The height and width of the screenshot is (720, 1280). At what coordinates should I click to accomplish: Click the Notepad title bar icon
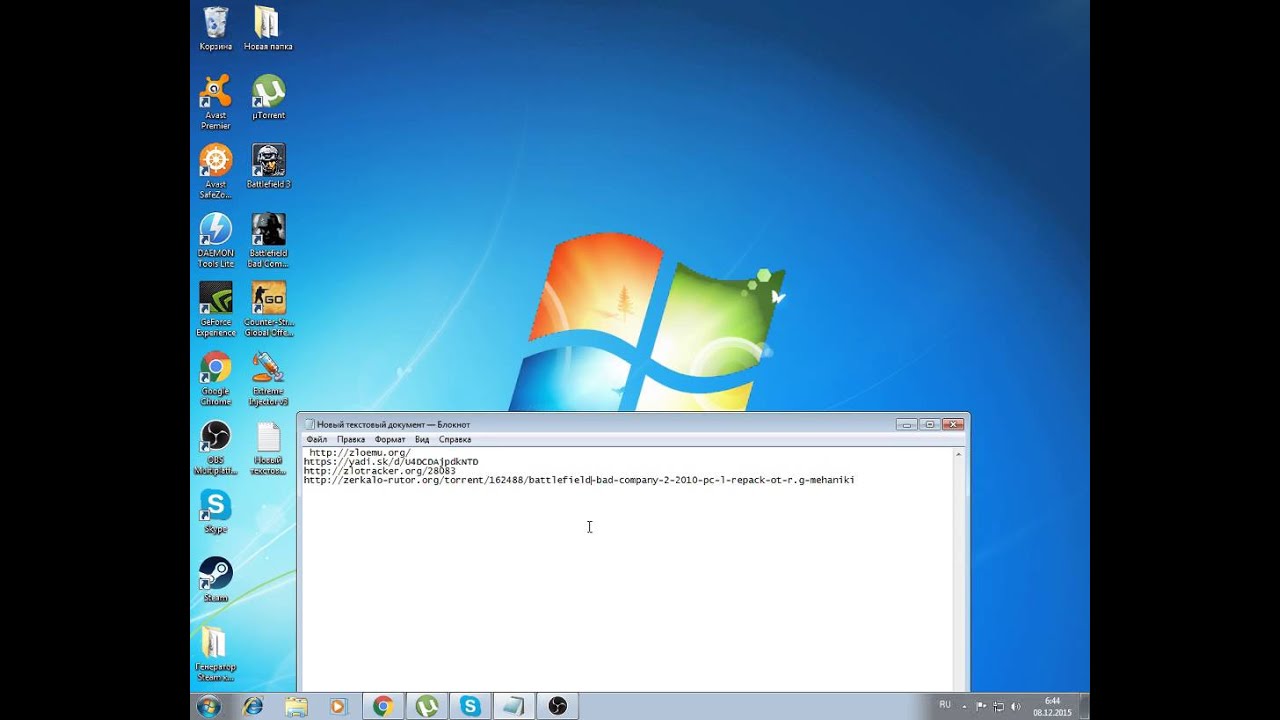tap(309, 424)
